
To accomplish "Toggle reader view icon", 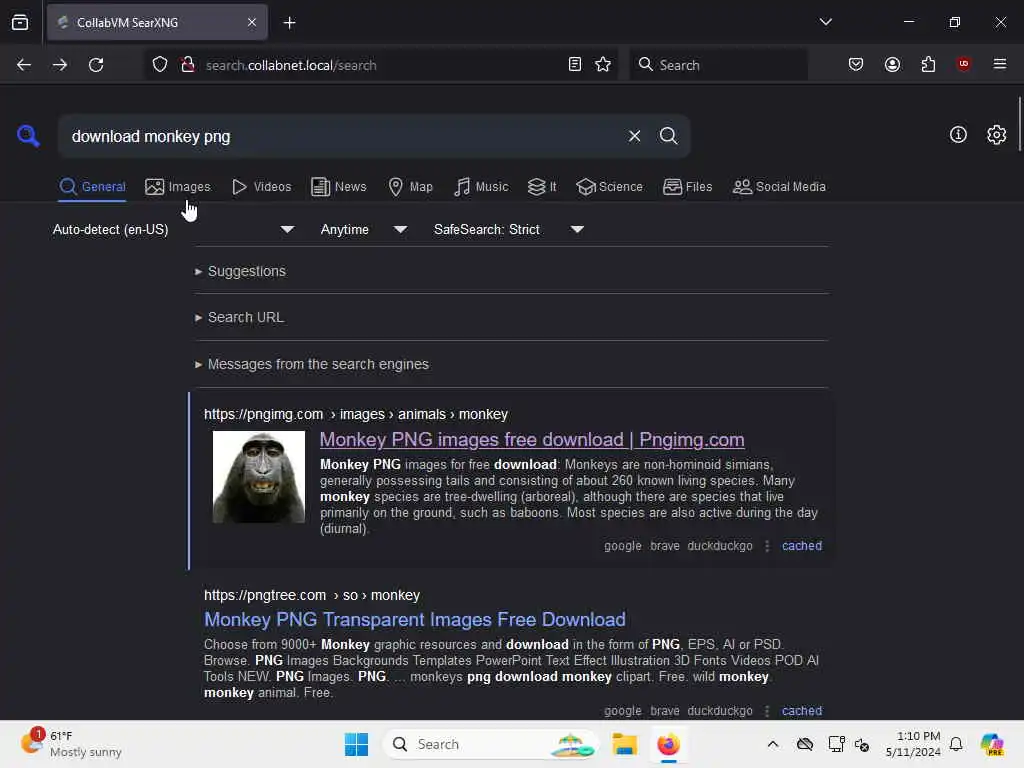I will (x=575, y=65).
